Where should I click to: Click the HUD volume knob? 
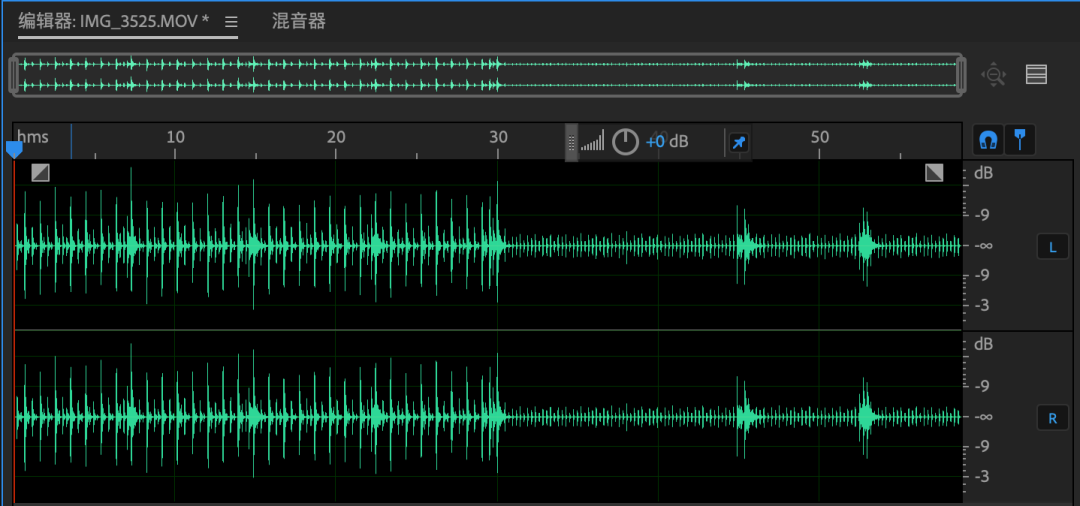[x=625, y=142]
